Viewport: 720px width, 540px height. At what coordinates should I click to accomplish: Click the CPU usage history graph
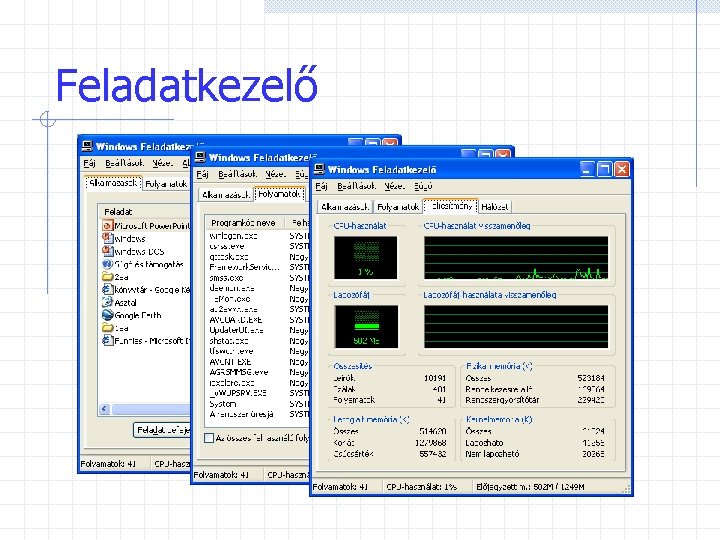[x=516, y=258]
